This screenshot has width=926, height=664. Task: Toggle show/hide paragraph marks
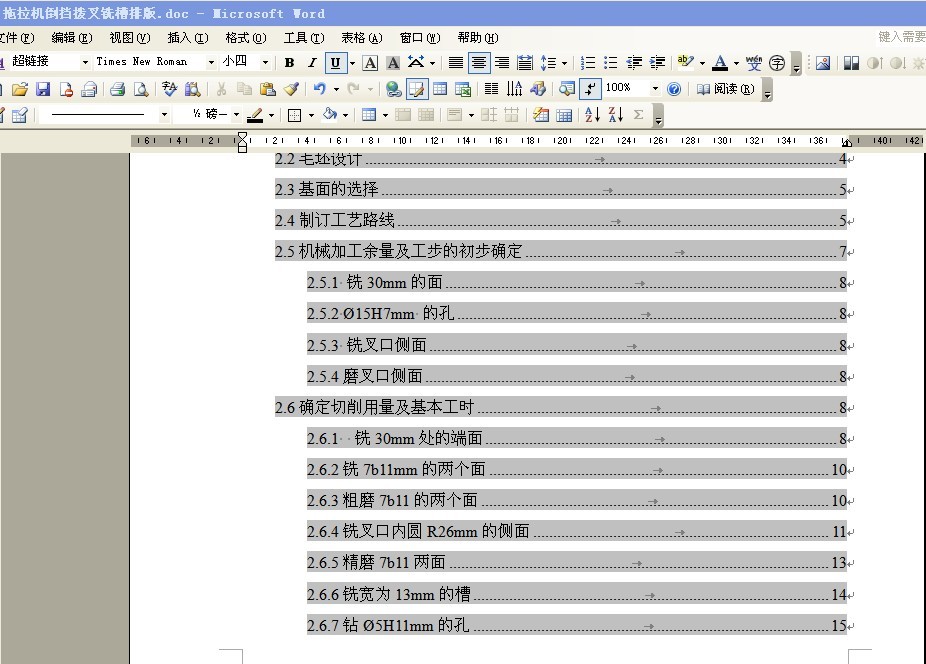click(590, 89)
